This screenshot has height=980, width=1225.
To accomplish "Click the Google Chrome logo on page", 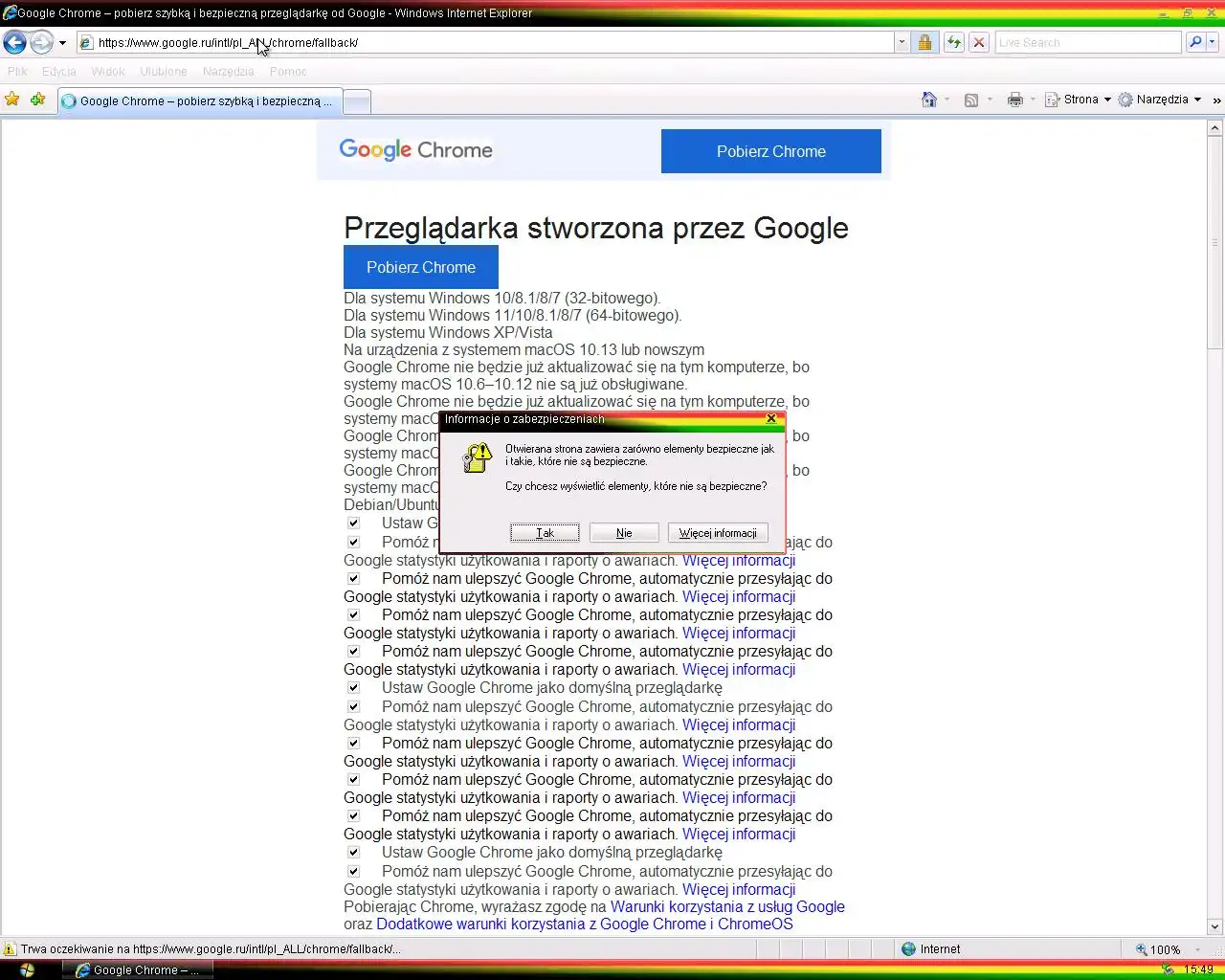I will [x=415, y=149].
